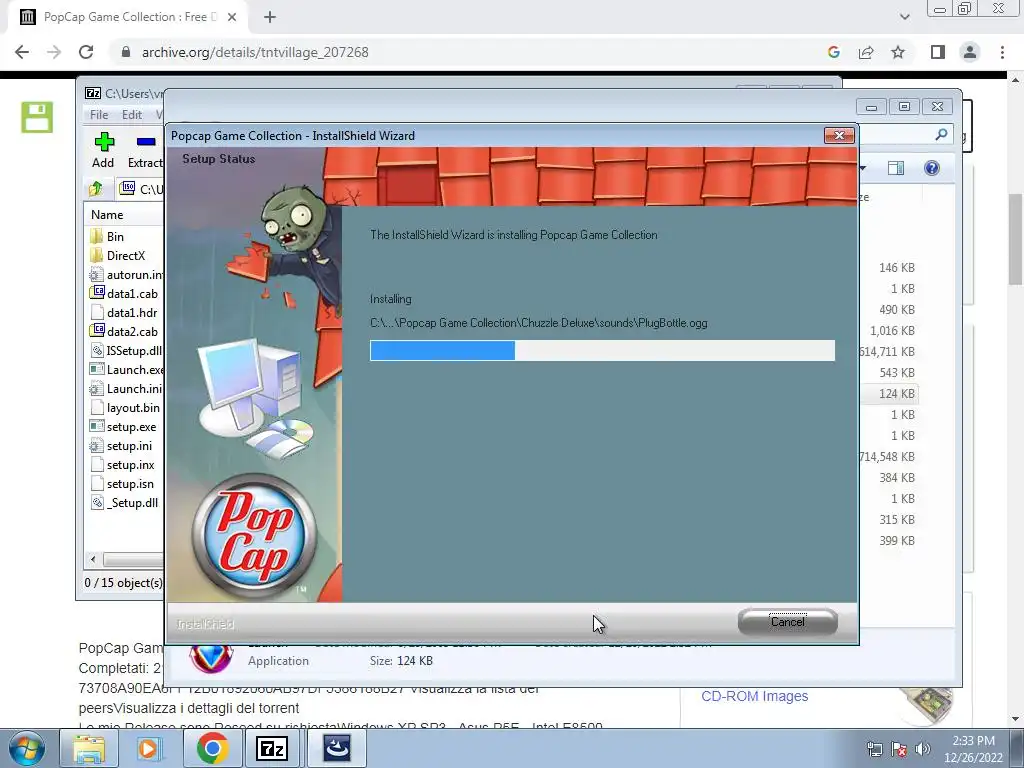Toggle Chrome side panel
This screenshot has height=768, width=1024.
(938, 52)
